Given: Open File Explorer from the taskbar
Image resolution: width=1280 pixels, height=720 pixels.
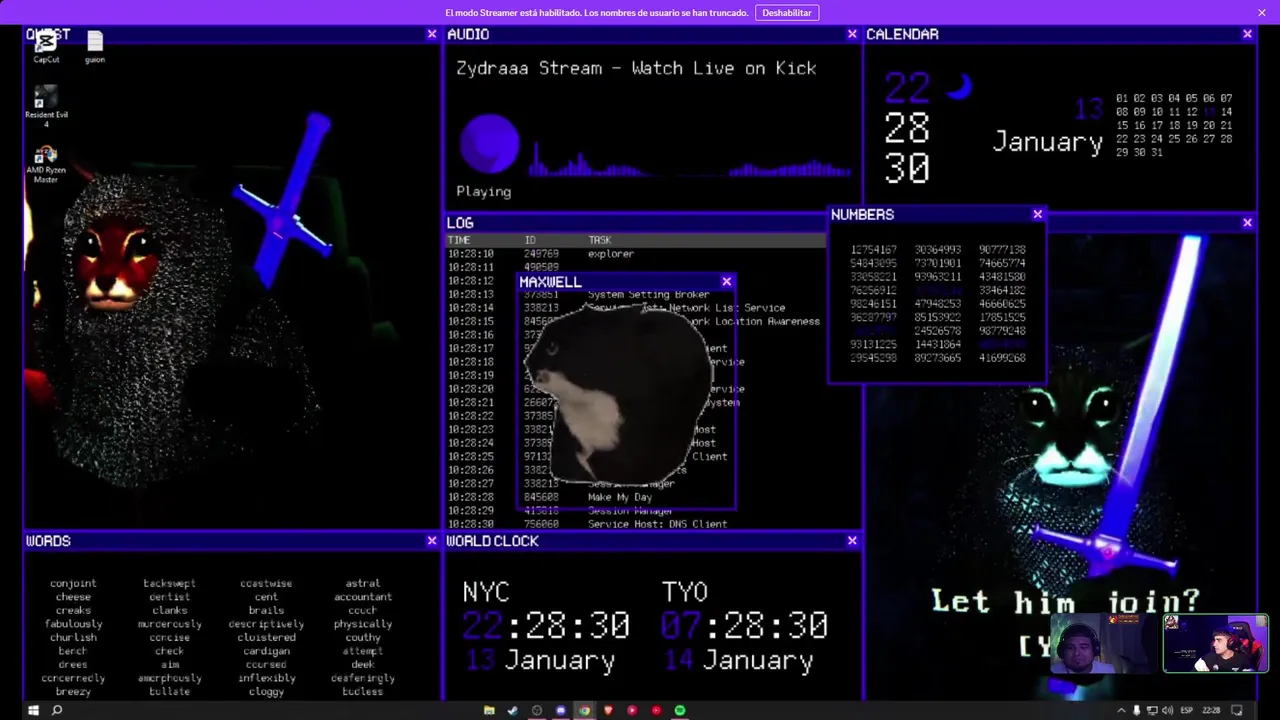Looking at the screenshot, I should [489, 710].
